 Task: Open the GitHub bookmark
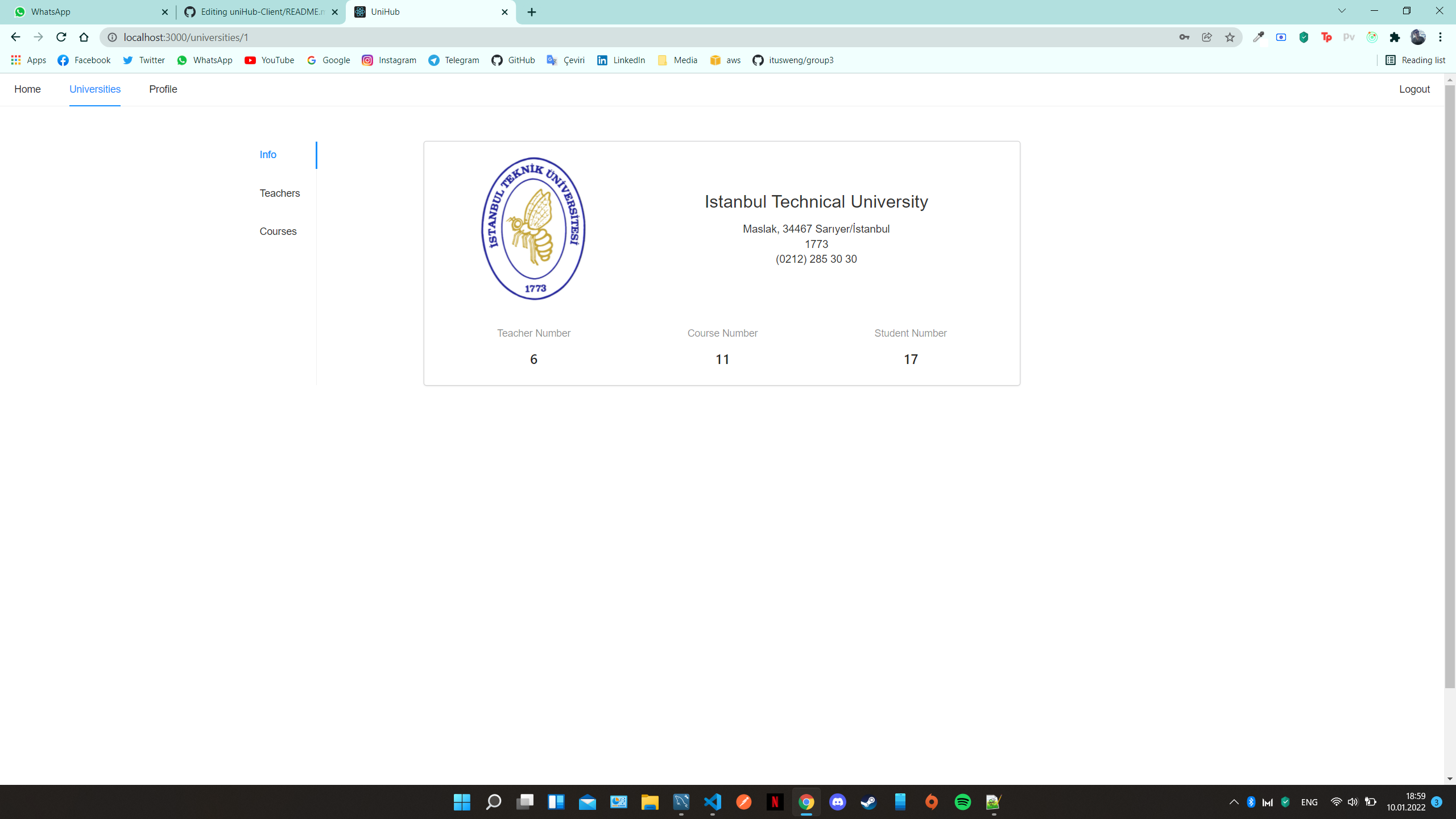tap(513, 60)
